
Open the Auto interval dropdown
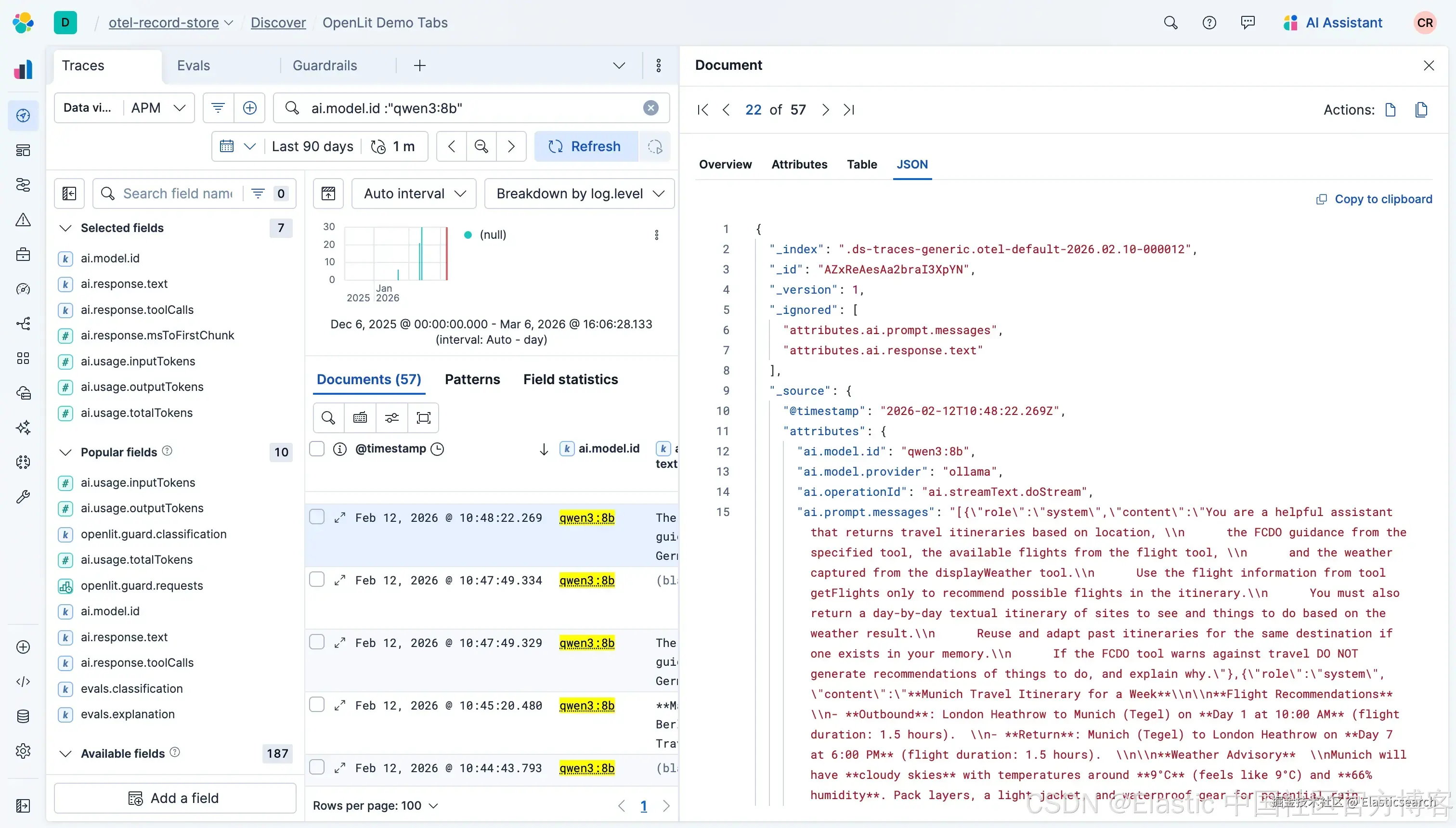click(x=414, y=194)
